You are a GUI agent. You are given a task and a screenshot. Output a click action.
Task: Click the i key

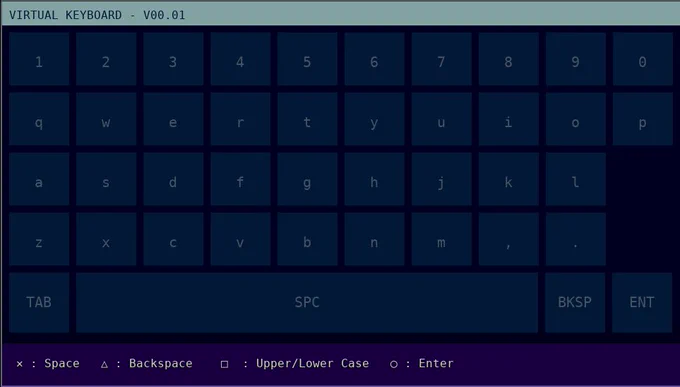tap(509, 119)
